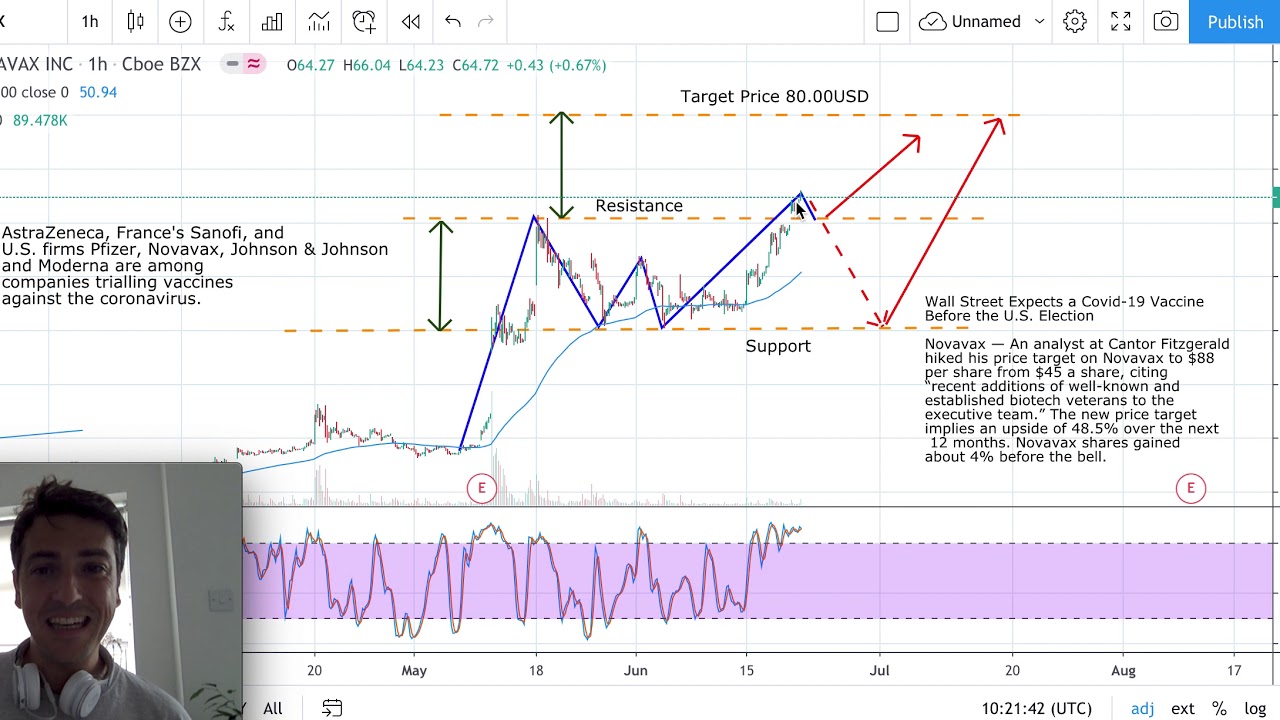Toggle the adj dividend adjustment option
1280x720 pixels.
(x=1143, y=708)
